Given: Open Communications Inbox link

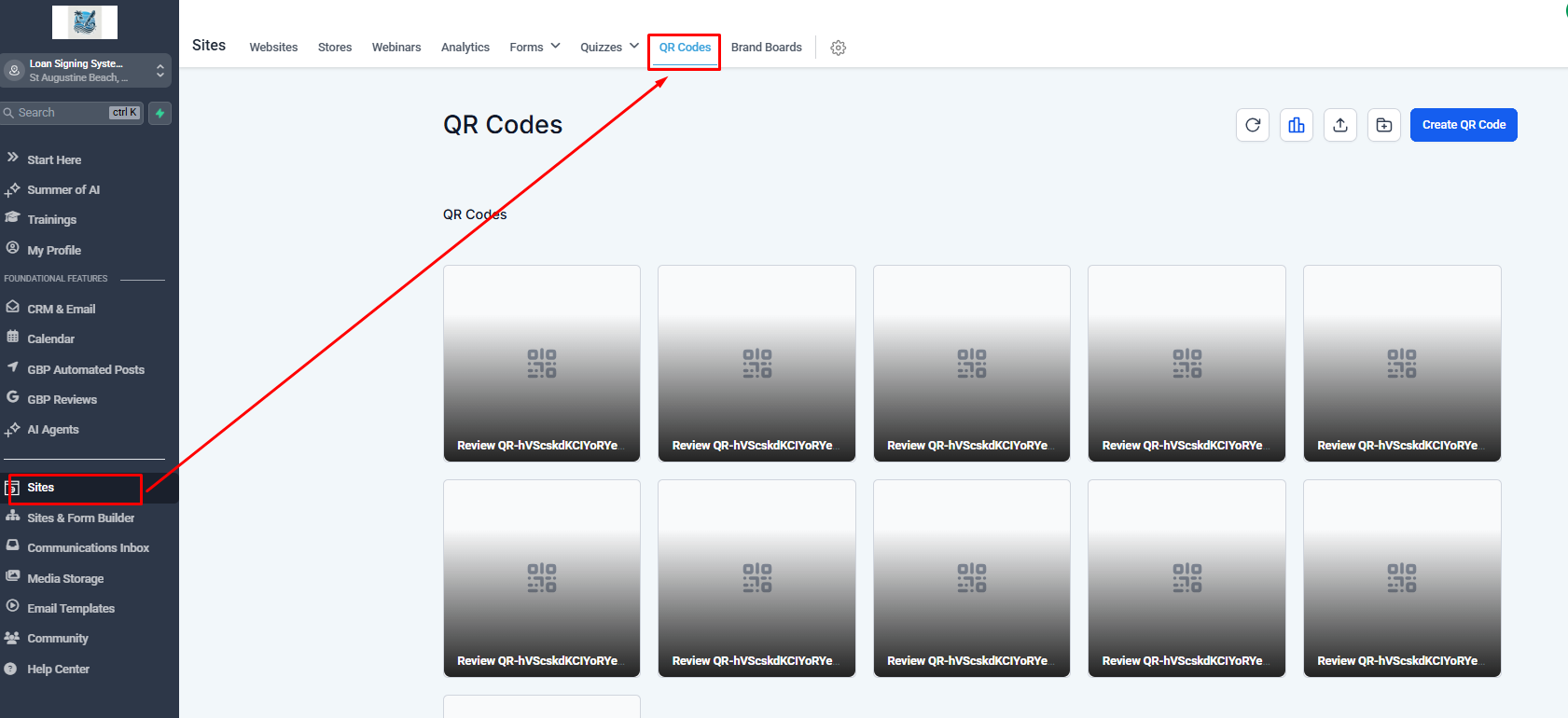Looking at the screenshot, I should coord(89,548).
